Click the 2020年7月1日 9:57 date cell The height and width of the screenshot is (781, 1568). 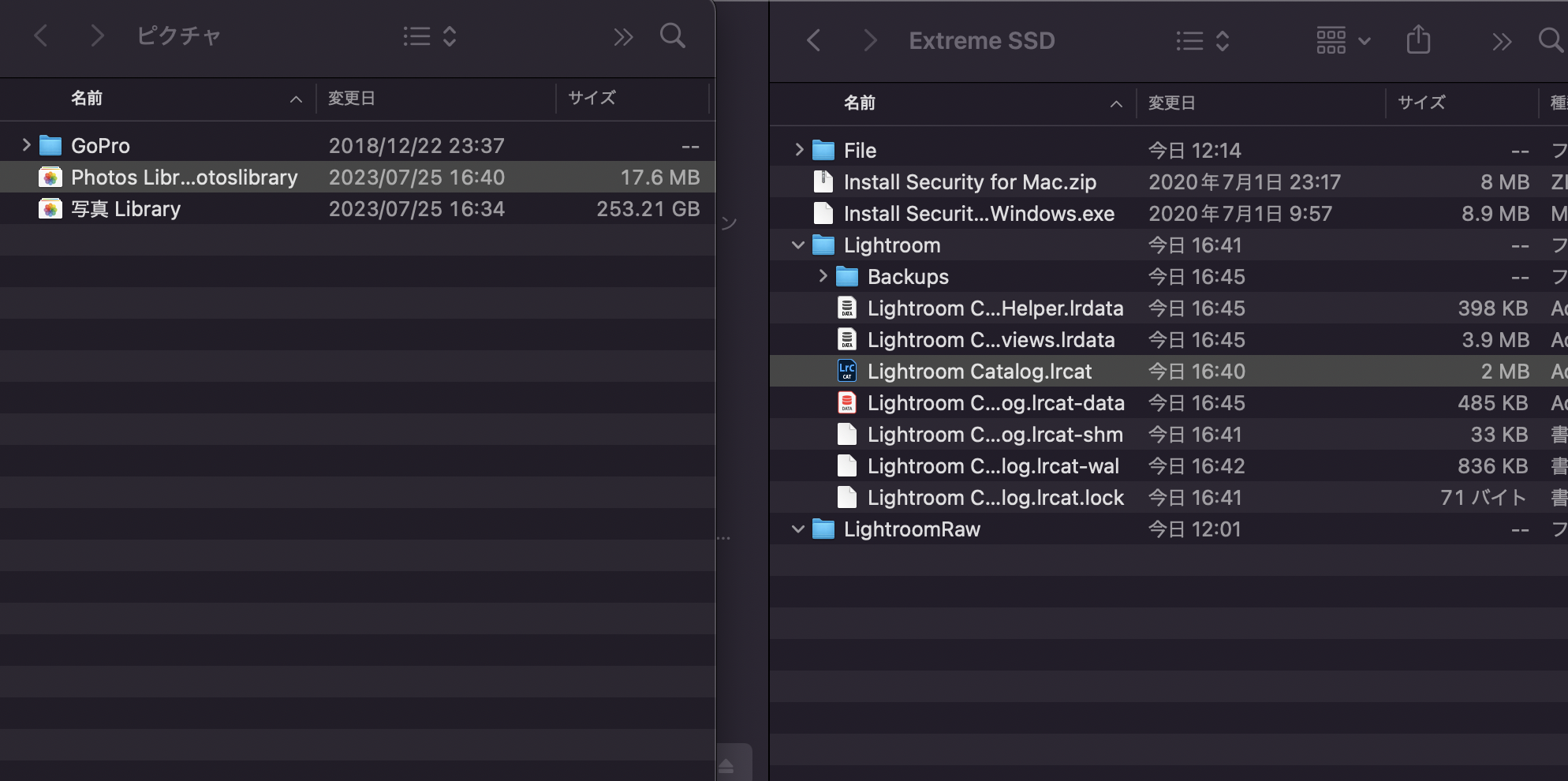[x=1240, y=214]
